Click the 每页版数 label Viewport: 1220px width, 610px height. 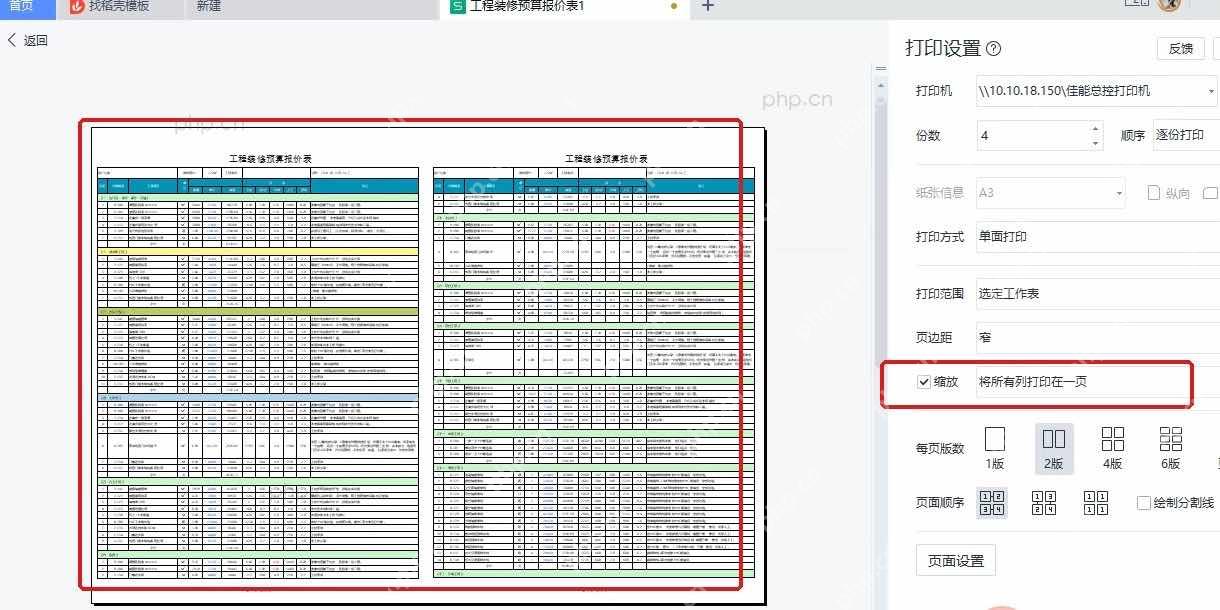tap(940, 449)
